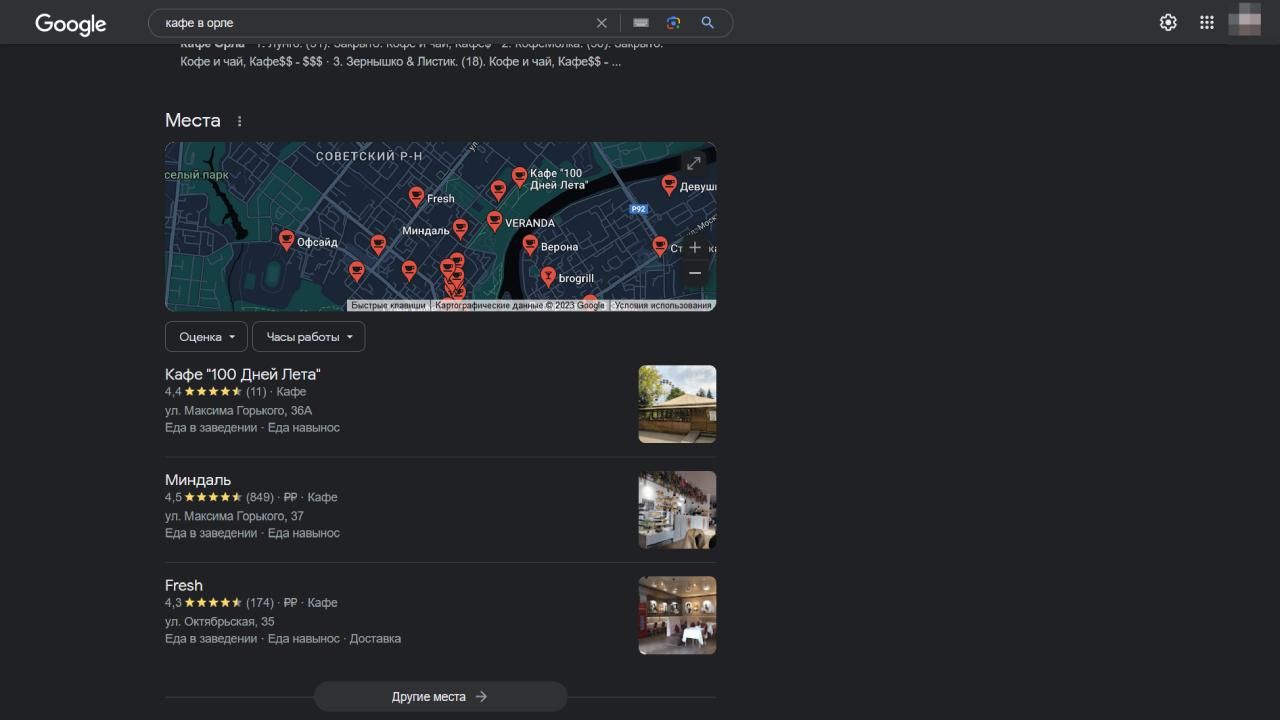This screenshot has height=720, width=1280.
Task: Start a search by image with Lens
Action: (673, 23)
